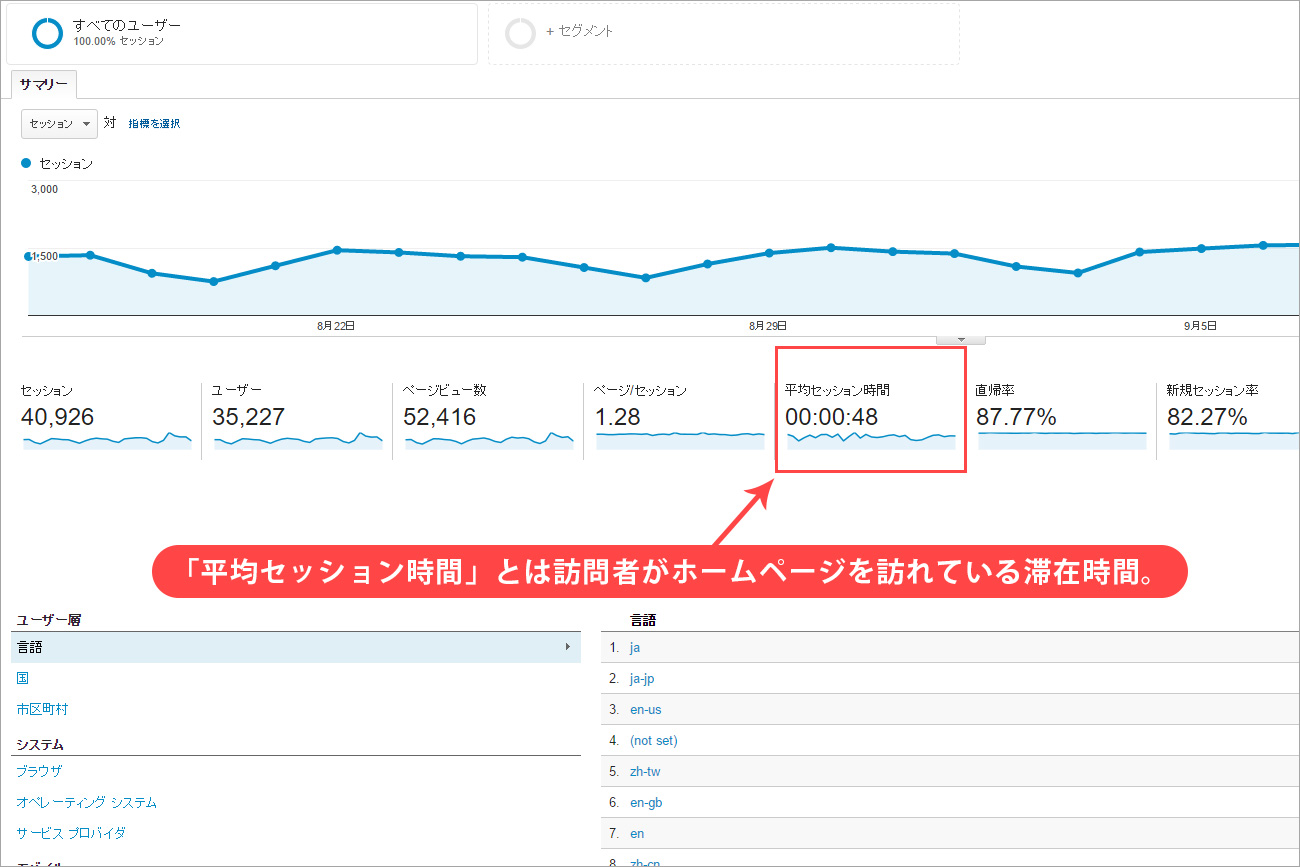The image size is (1300, 867).
Task: Click the システム section heading
Action: click(x=40, y=744)
